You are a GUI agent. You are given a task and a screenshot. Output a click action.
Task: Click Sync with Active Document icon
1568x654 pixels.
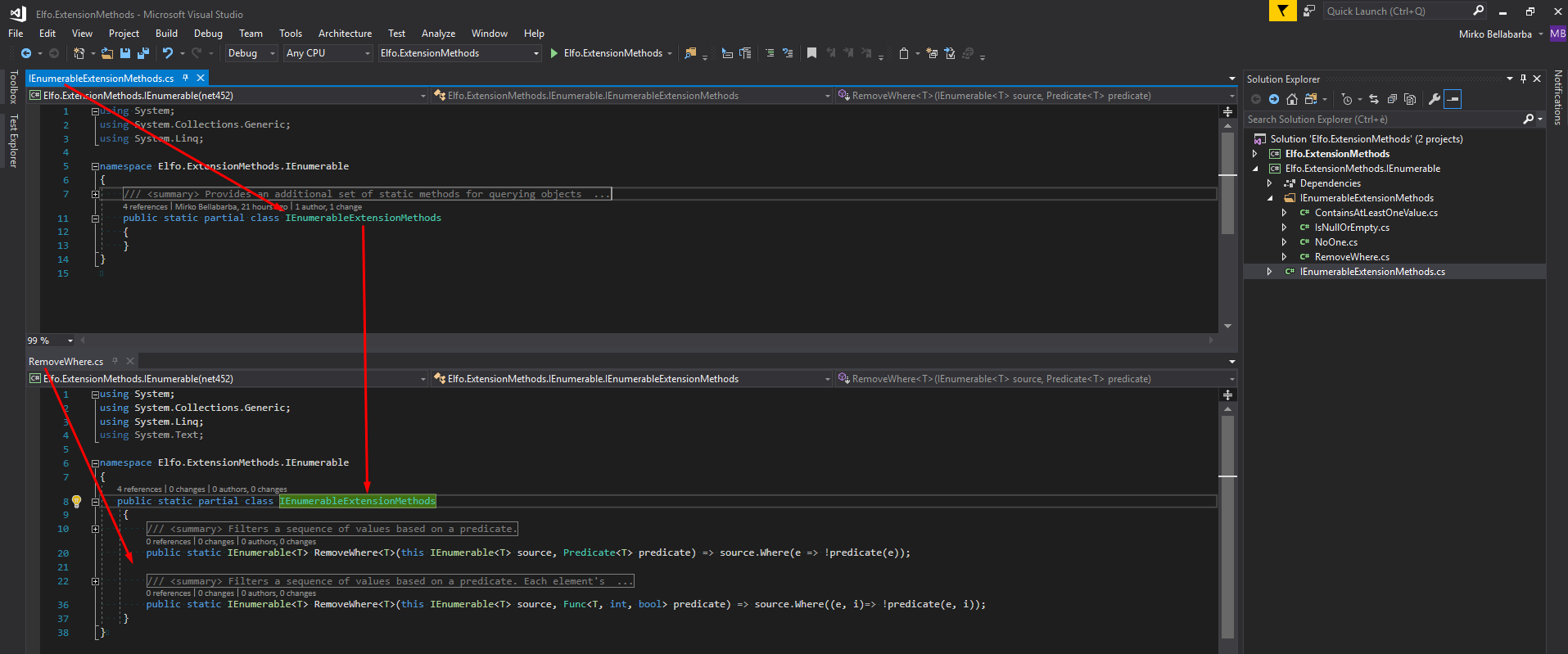pyautogui.click(x=1374, y=99)
